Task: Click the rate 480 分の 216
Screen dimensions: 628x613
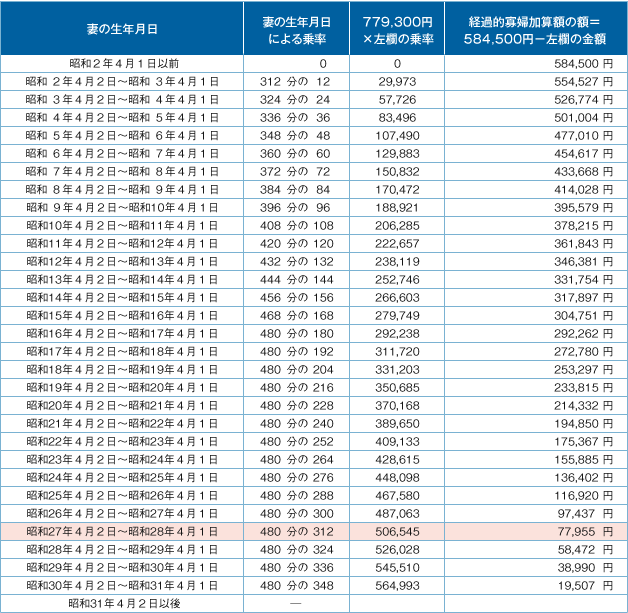Action: (x=297, y=388)
